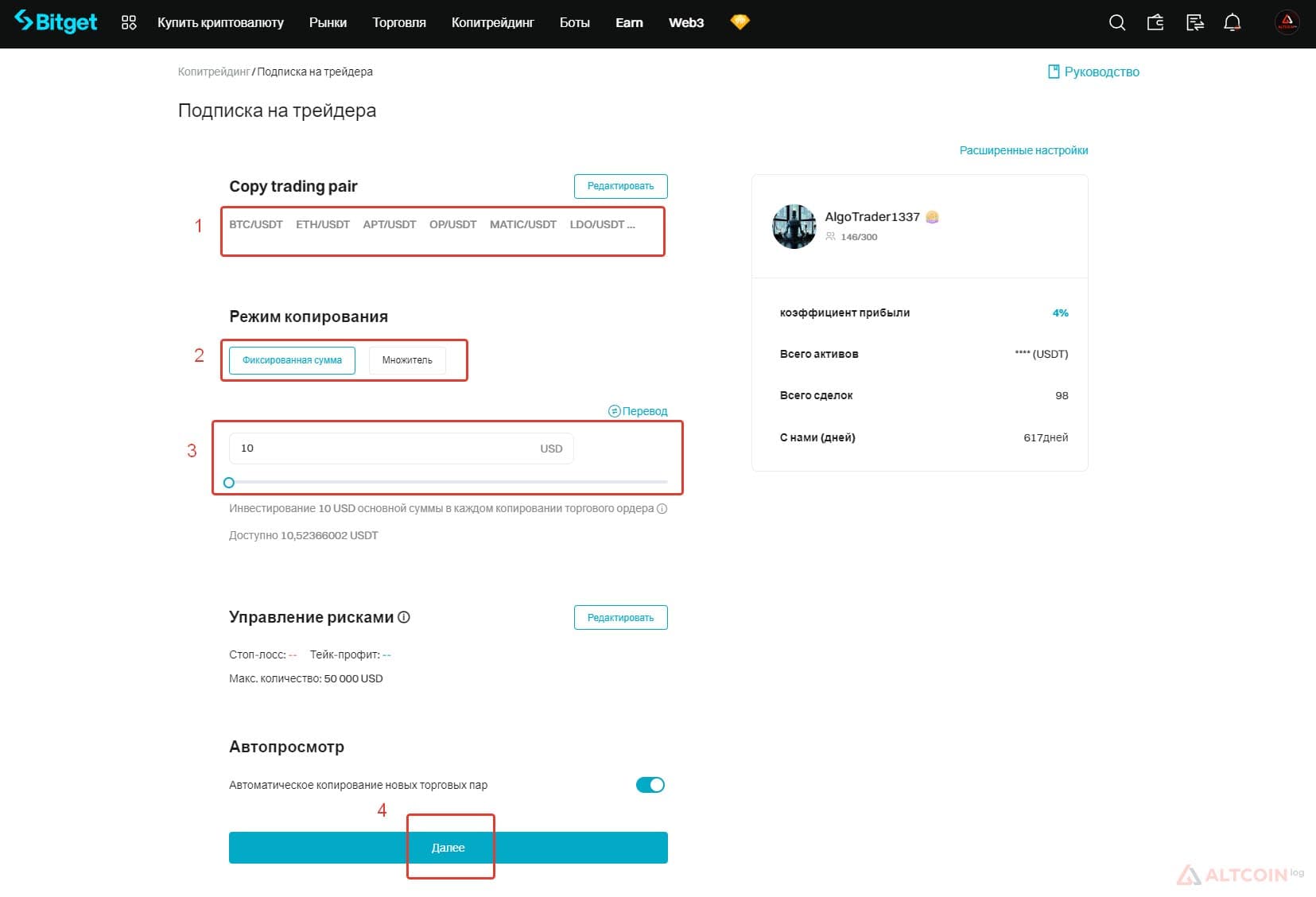Open the apps grid menu icon
1316x897 pixels.
129,22
